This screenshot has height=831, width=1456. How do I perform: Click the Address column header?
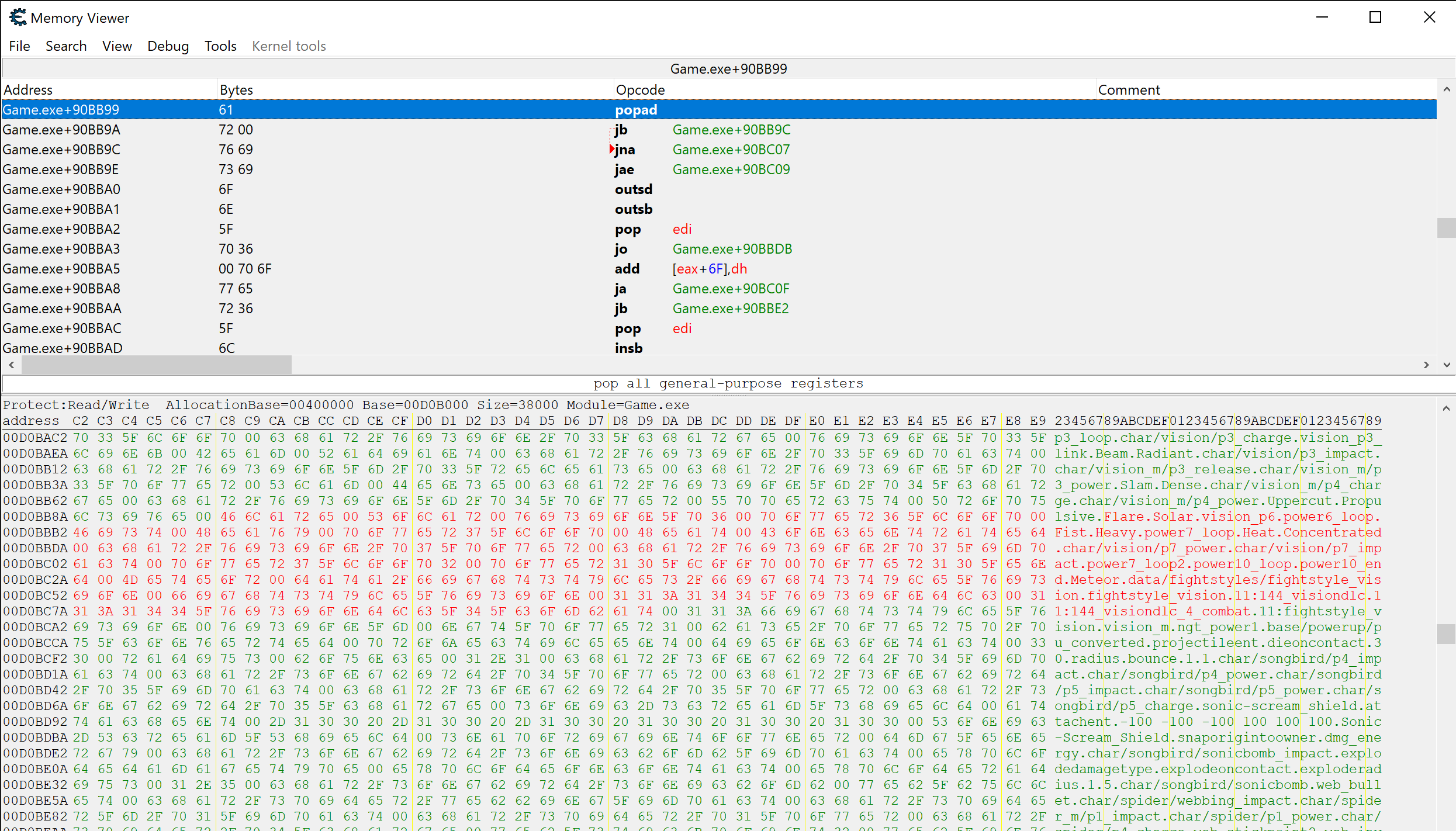point(28,90)
